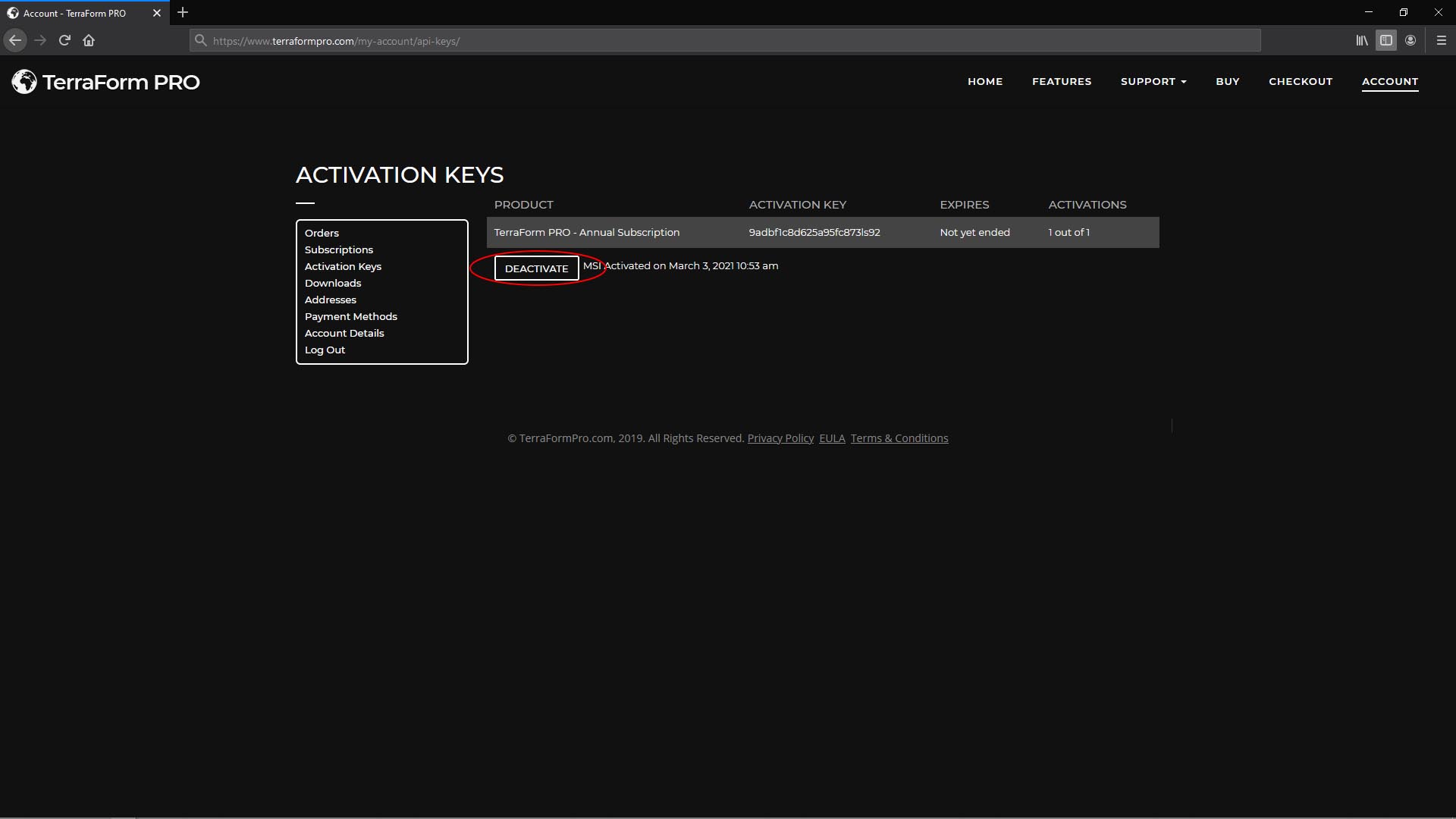Screen dimensions: 1456x819
Task: Open Addresses in account sidebar
Action: click(x=331, y=300)
